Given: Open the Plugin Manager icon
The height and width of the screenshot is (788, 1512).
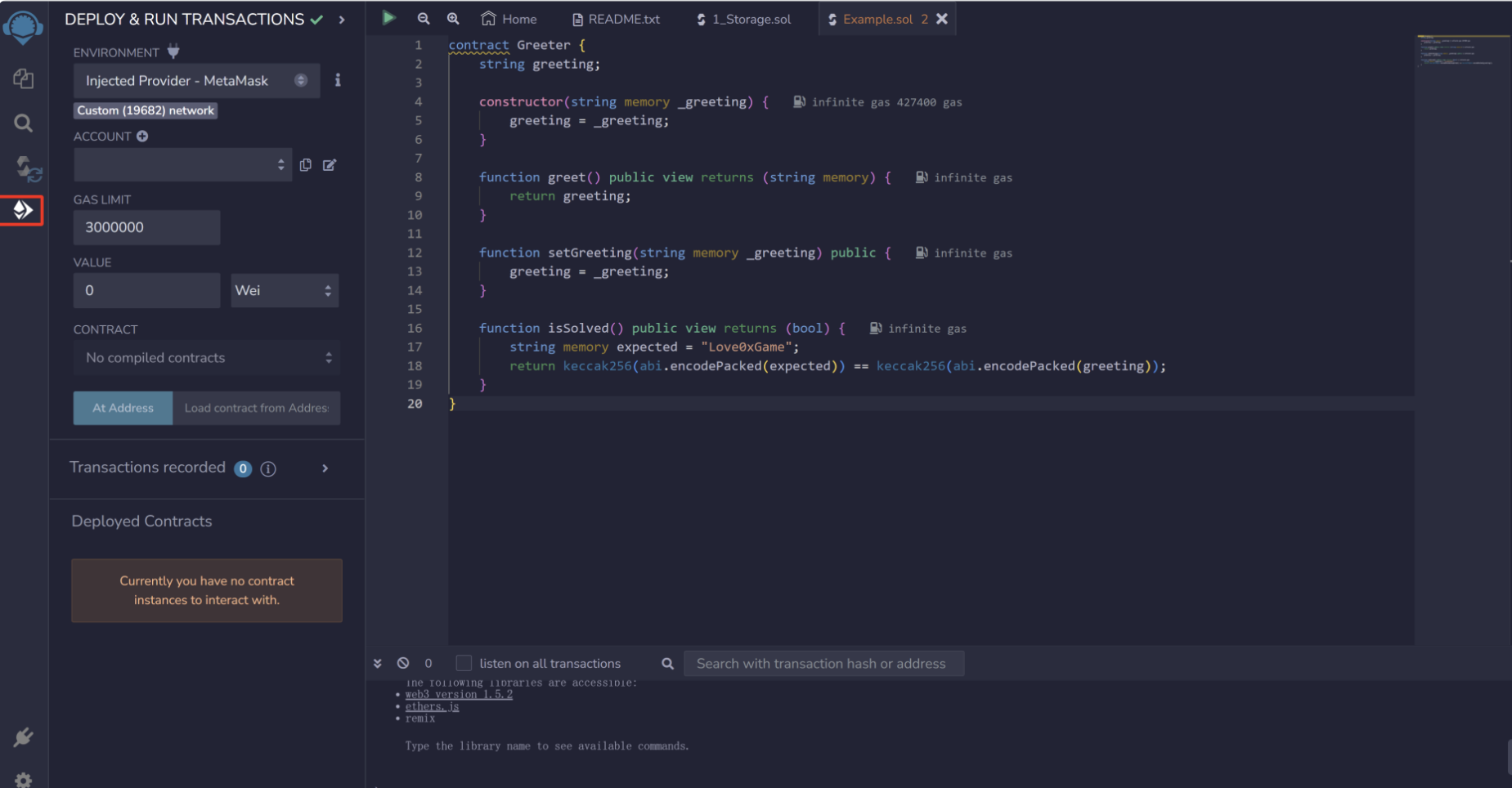Looking at the screenshot, I should 23,737.
